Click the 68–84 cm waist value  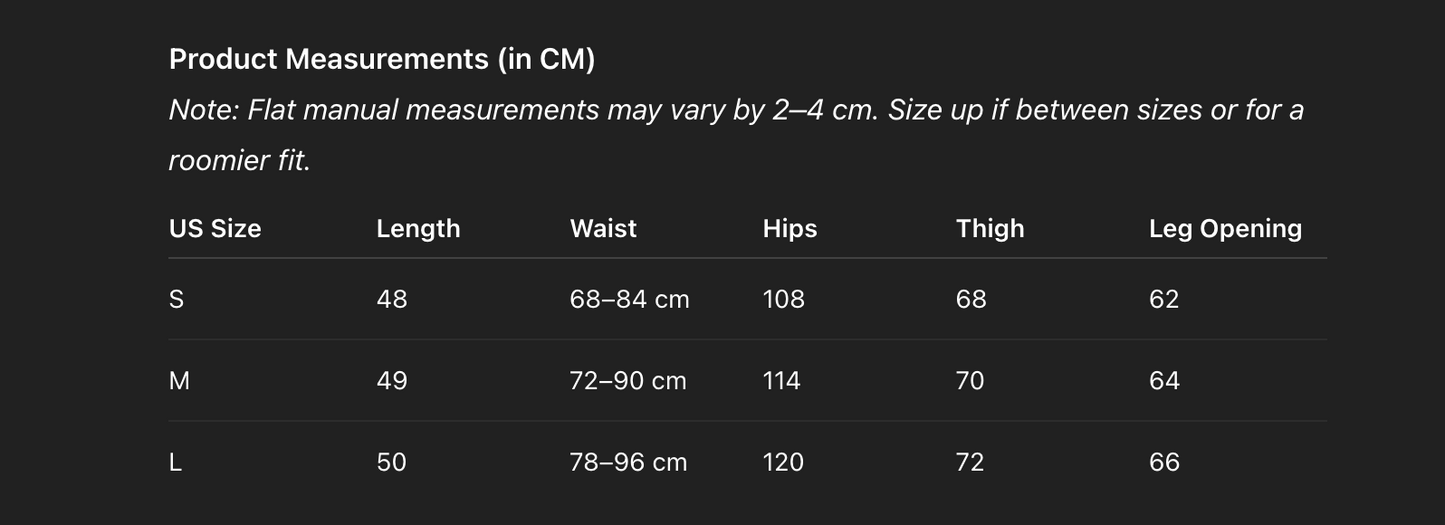(x=629, y=299)
